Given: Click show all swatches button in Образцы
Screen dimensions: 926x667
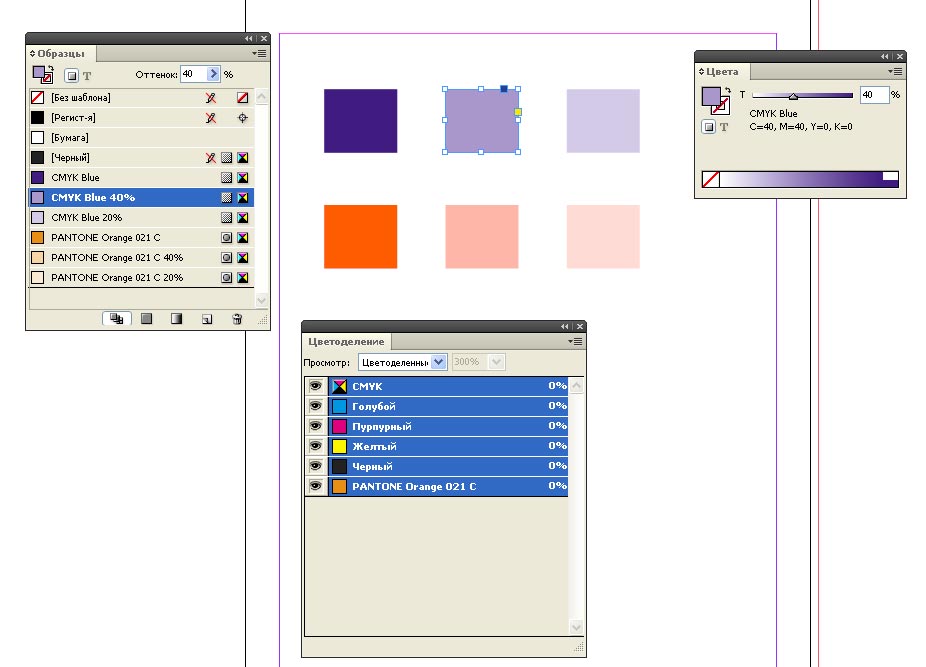Looking at the screenshot, I should click(x=116, y=319).
